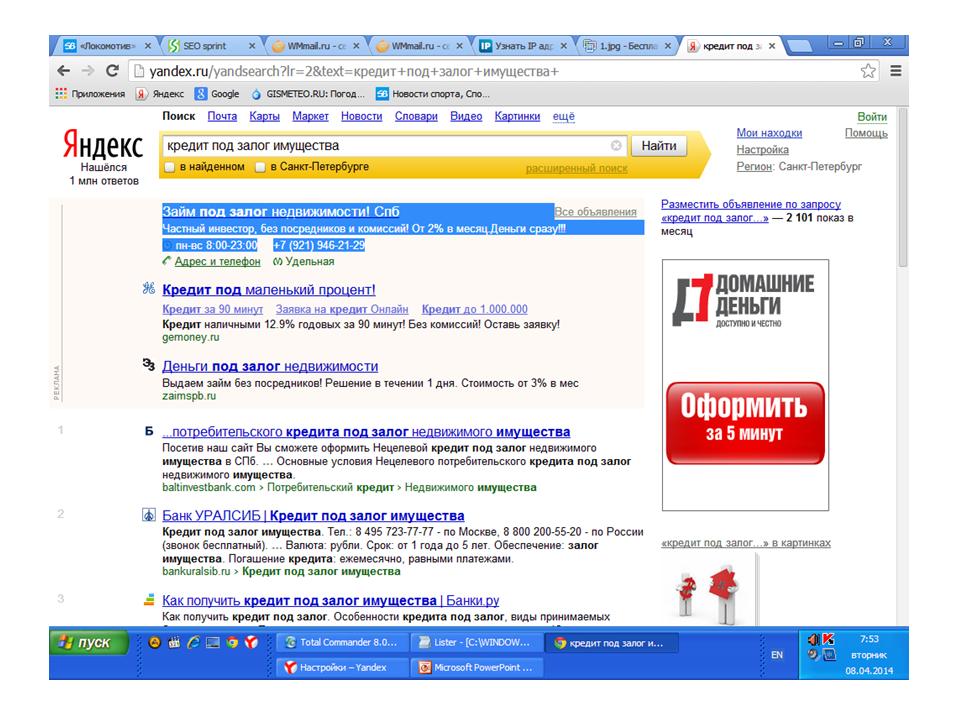Open the Новости service link

click(x=362, y=116)
